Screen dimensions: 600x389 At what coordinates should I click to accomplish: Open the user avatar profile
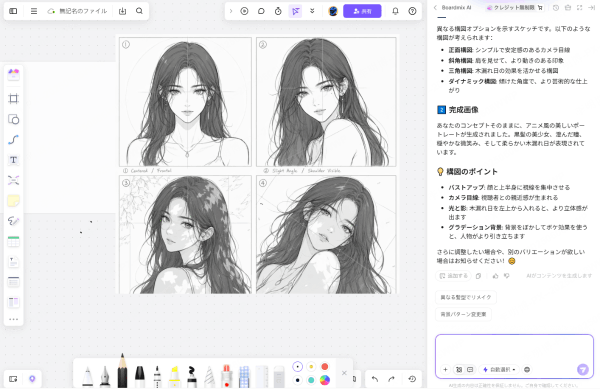point(333,11)
